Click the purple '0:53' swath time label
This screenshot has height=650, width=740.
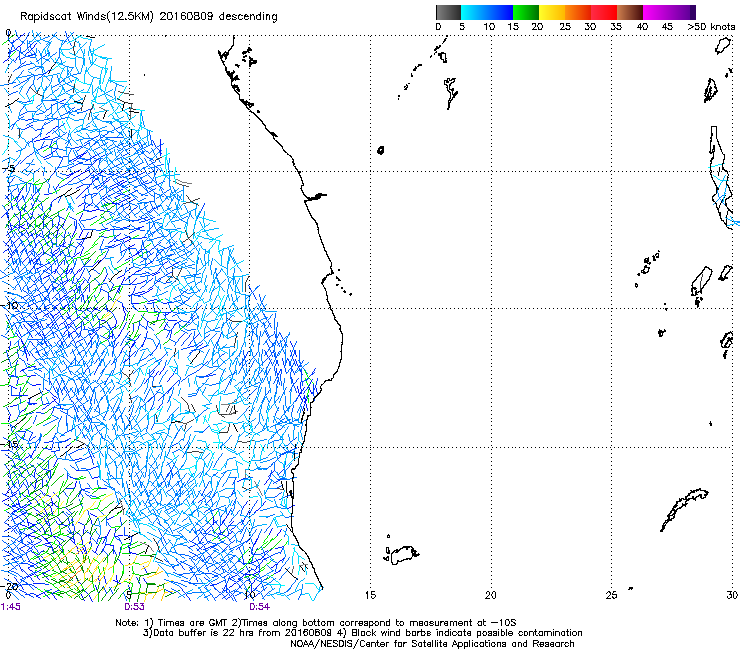[135, 607]
